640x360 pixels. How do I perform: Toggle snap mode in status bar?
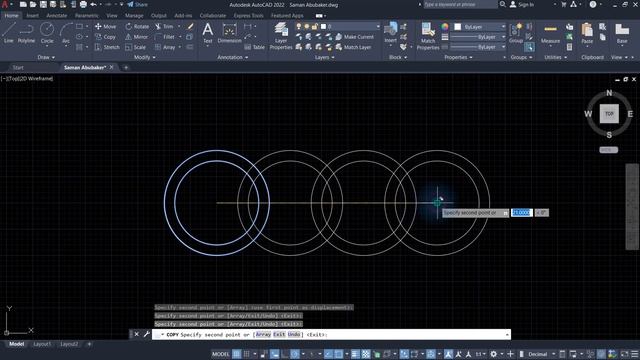point(247,354)
